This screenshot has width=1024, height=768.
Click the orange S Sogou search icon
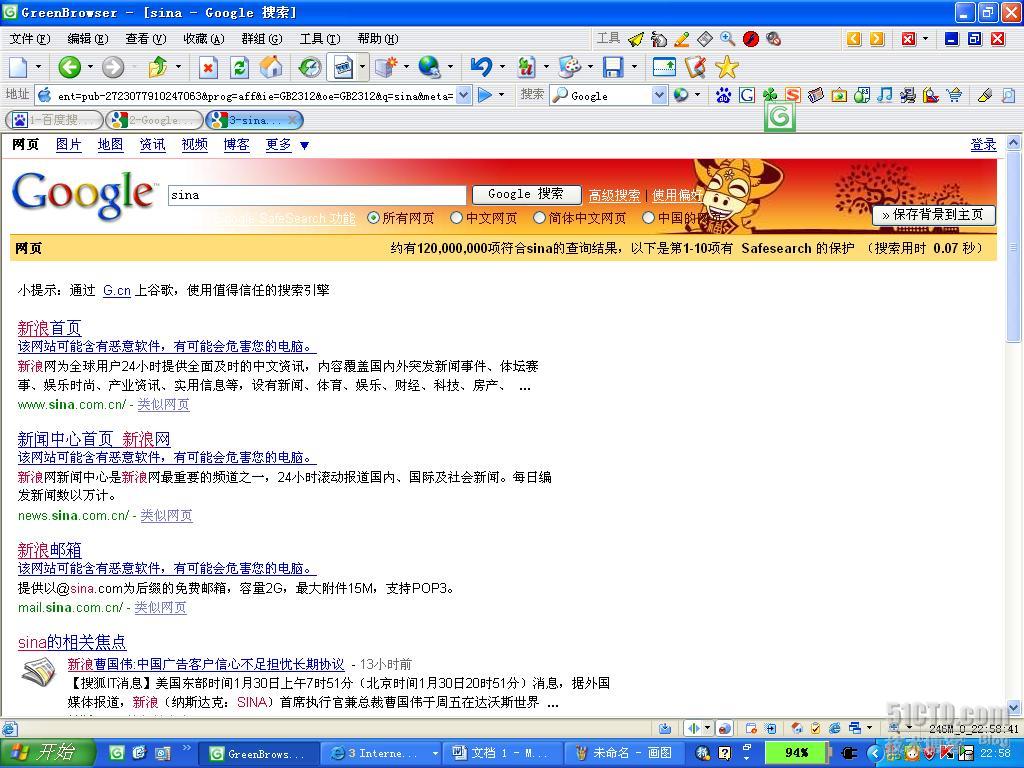click(793, 95)
